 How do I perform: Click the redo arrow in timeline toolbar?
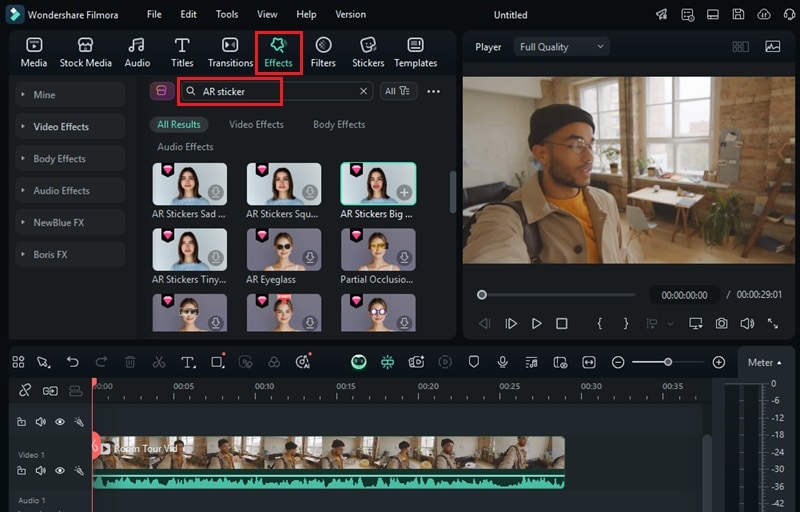101,362
